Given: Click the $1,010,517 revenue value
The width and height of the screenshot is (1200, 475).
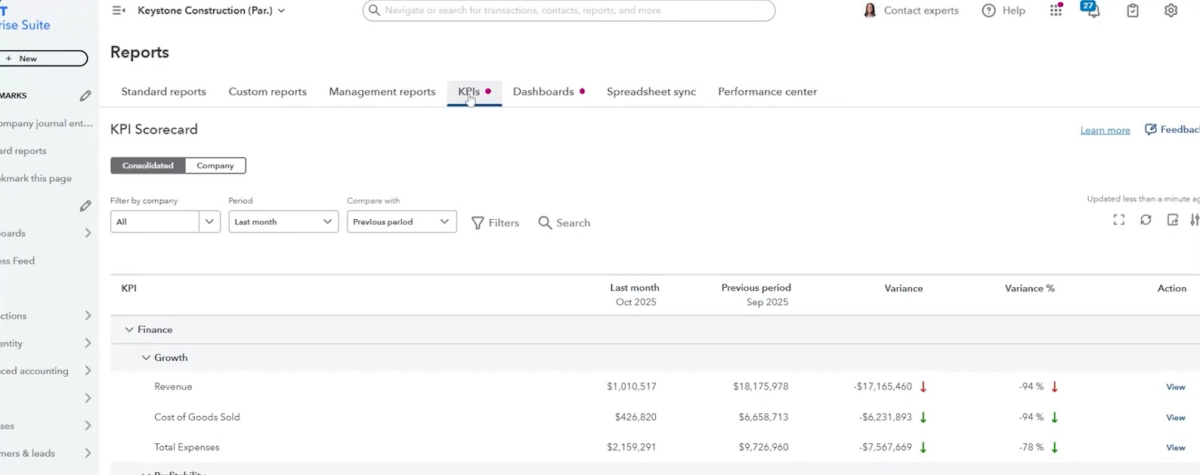Looking at the screenshot, I should click(x=631, y=387).
